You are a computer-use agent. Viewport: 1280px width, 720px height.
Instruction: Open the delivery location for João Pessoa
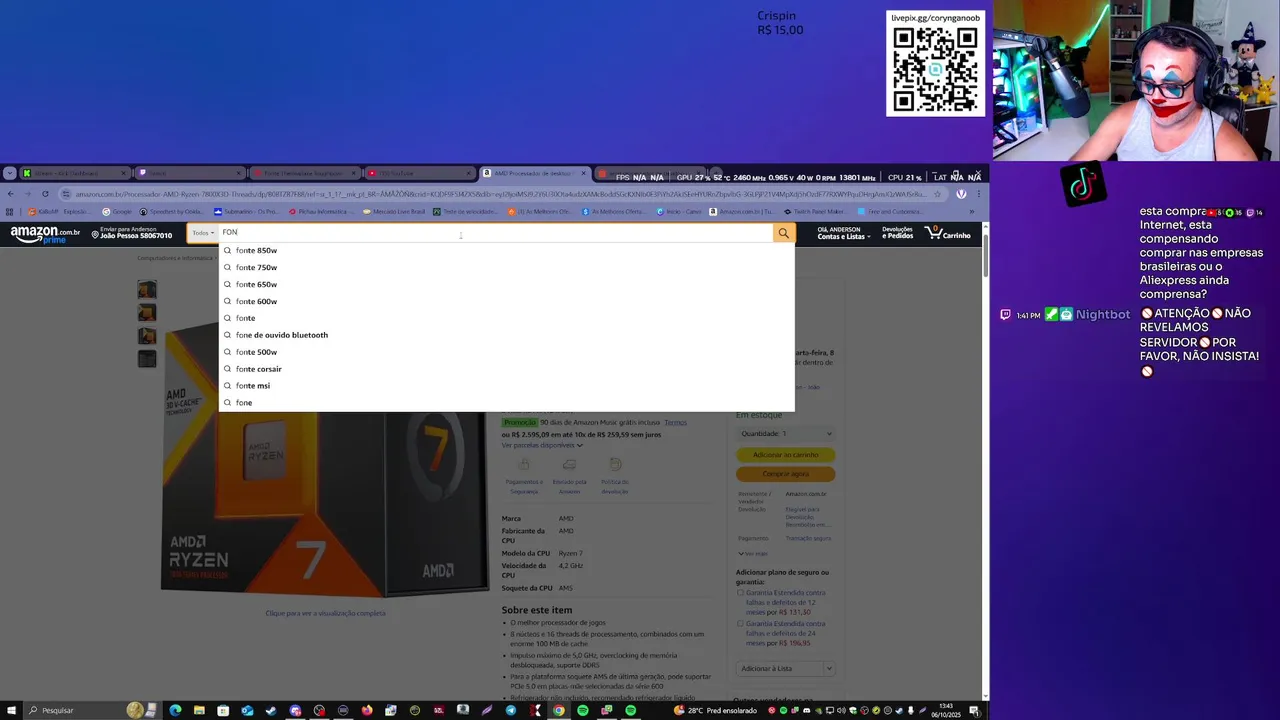(132, 233)
